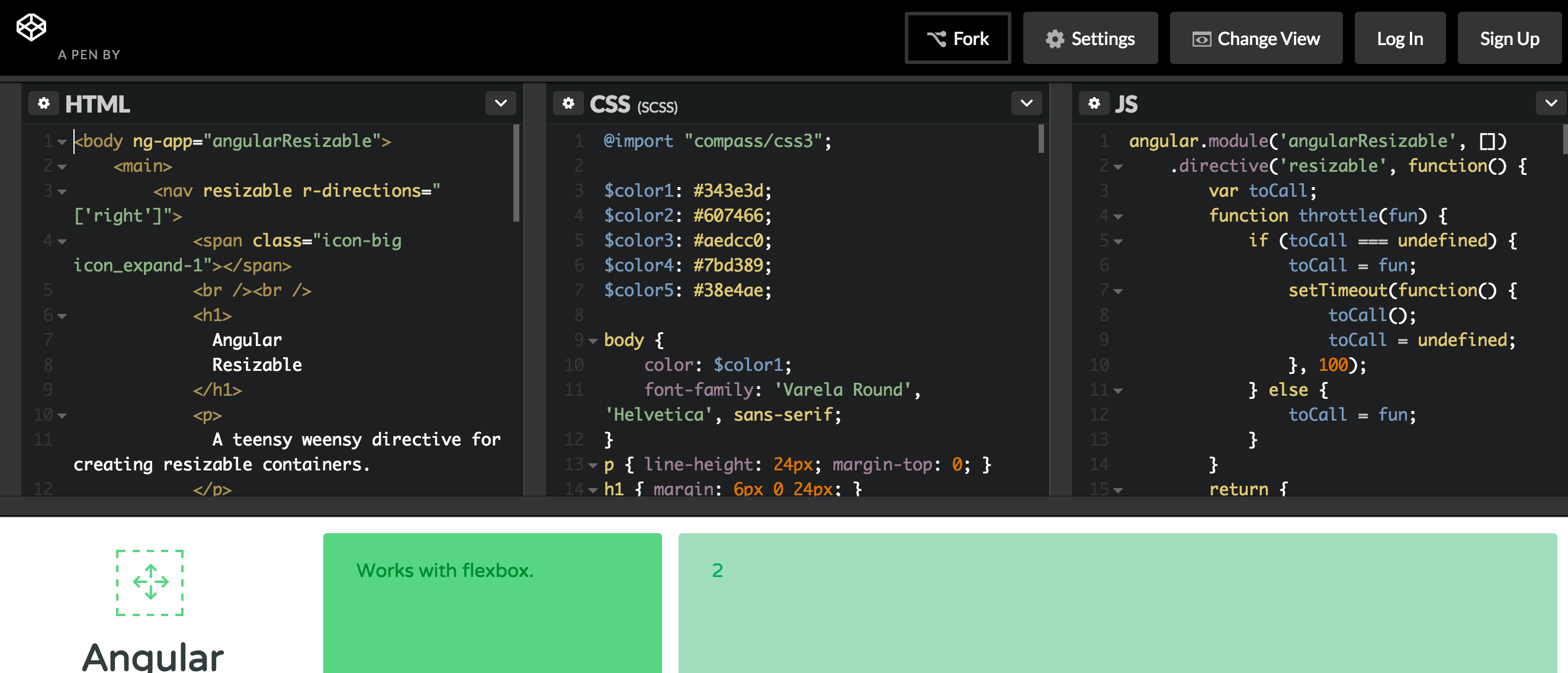Viewport: 1568px width, 673px height.
Task: Collapse JS line 15 return fold arrow
Action: point(1117,491)
